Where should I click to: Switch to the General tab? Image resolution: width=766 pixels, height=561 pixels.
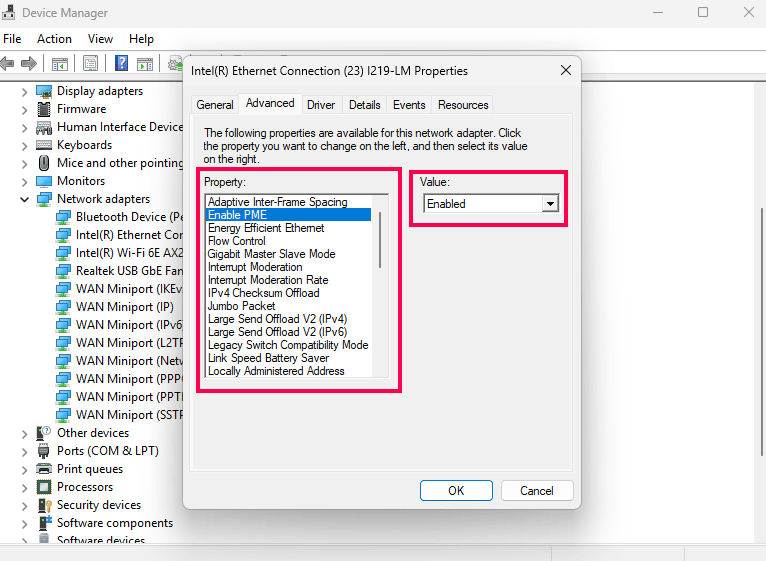coord(215,105)
